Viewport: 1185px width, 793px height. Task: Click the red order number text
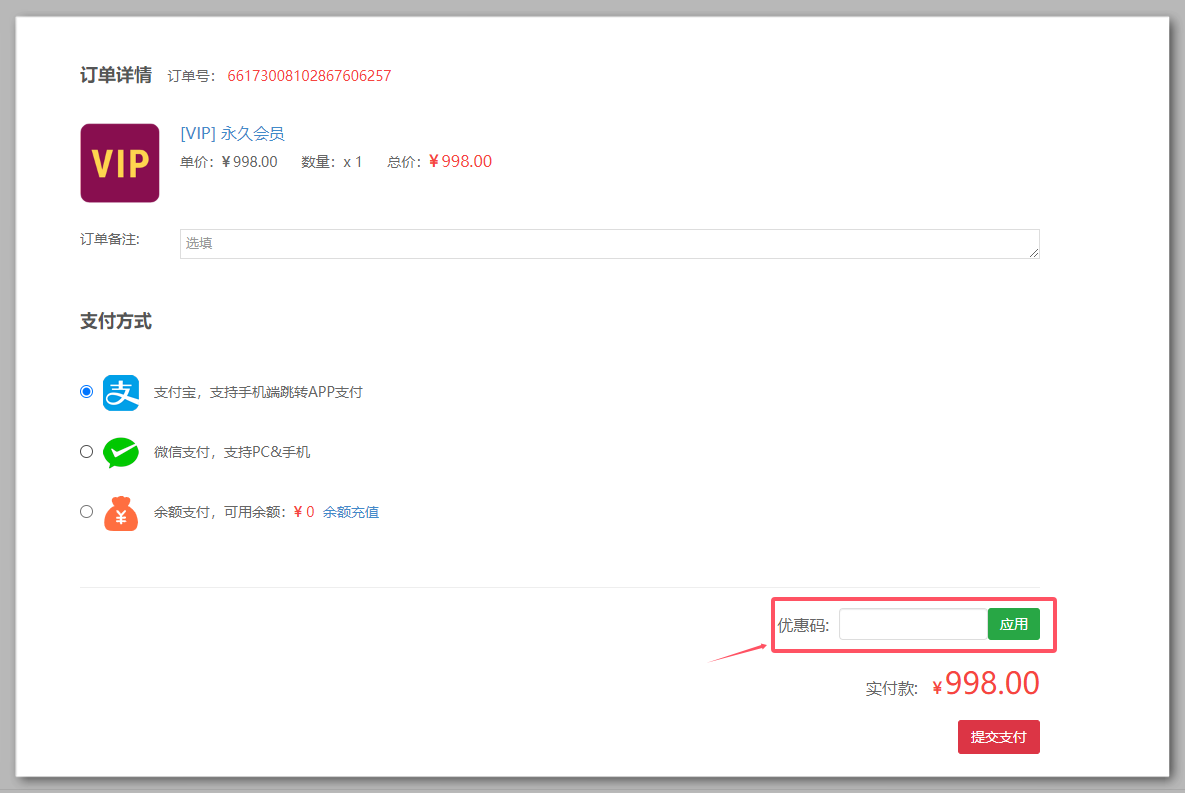309,76
